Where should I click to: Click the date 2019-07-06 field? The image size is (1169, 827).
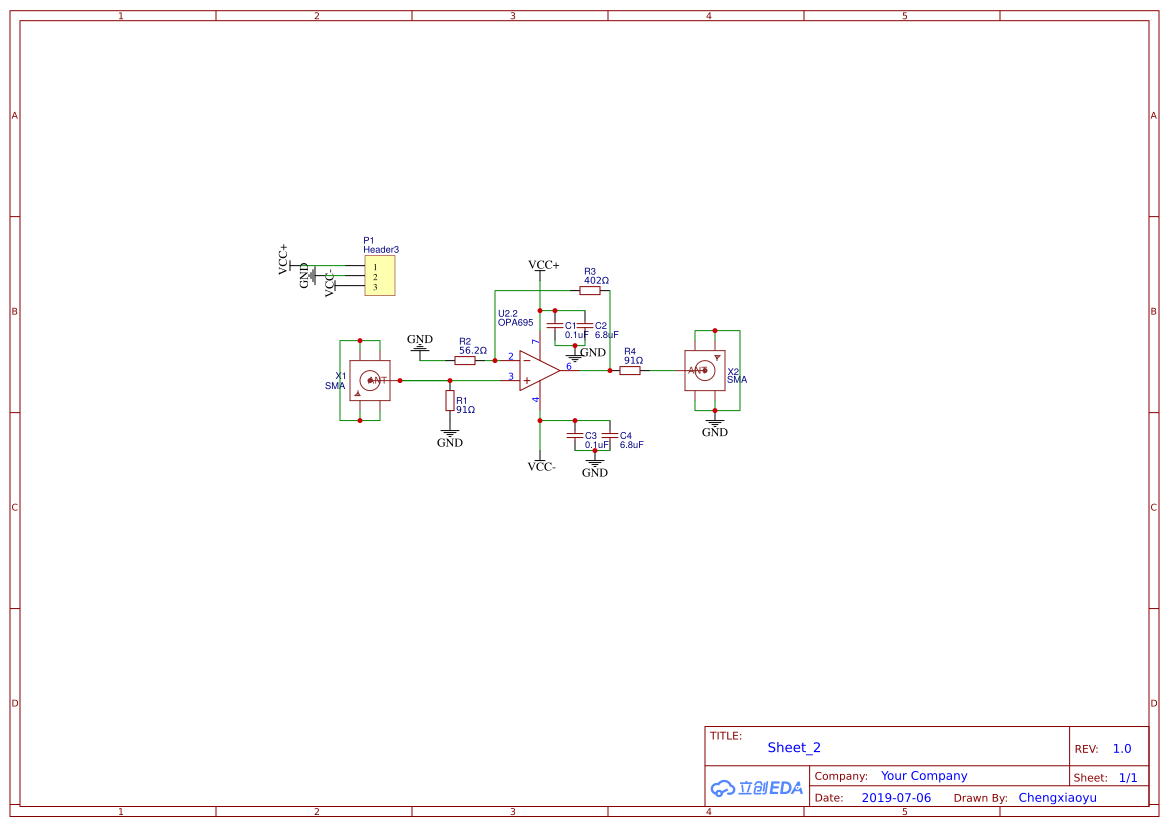(896, 798)
